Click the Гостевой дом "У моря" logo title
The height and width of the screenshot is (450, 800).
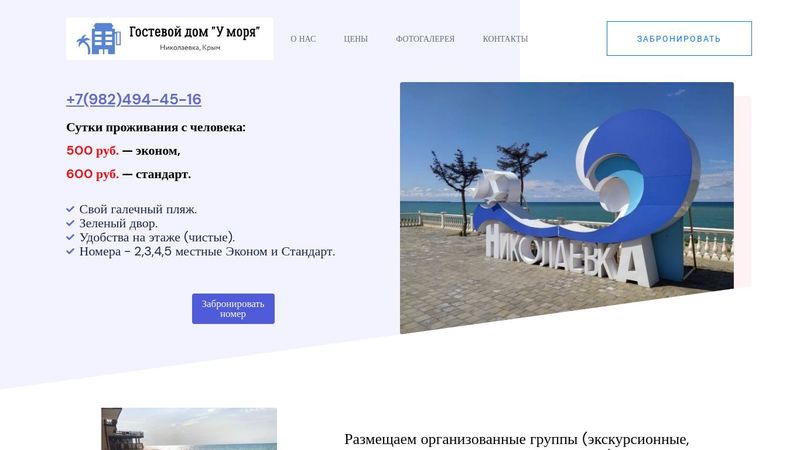[x=194, y=32]
